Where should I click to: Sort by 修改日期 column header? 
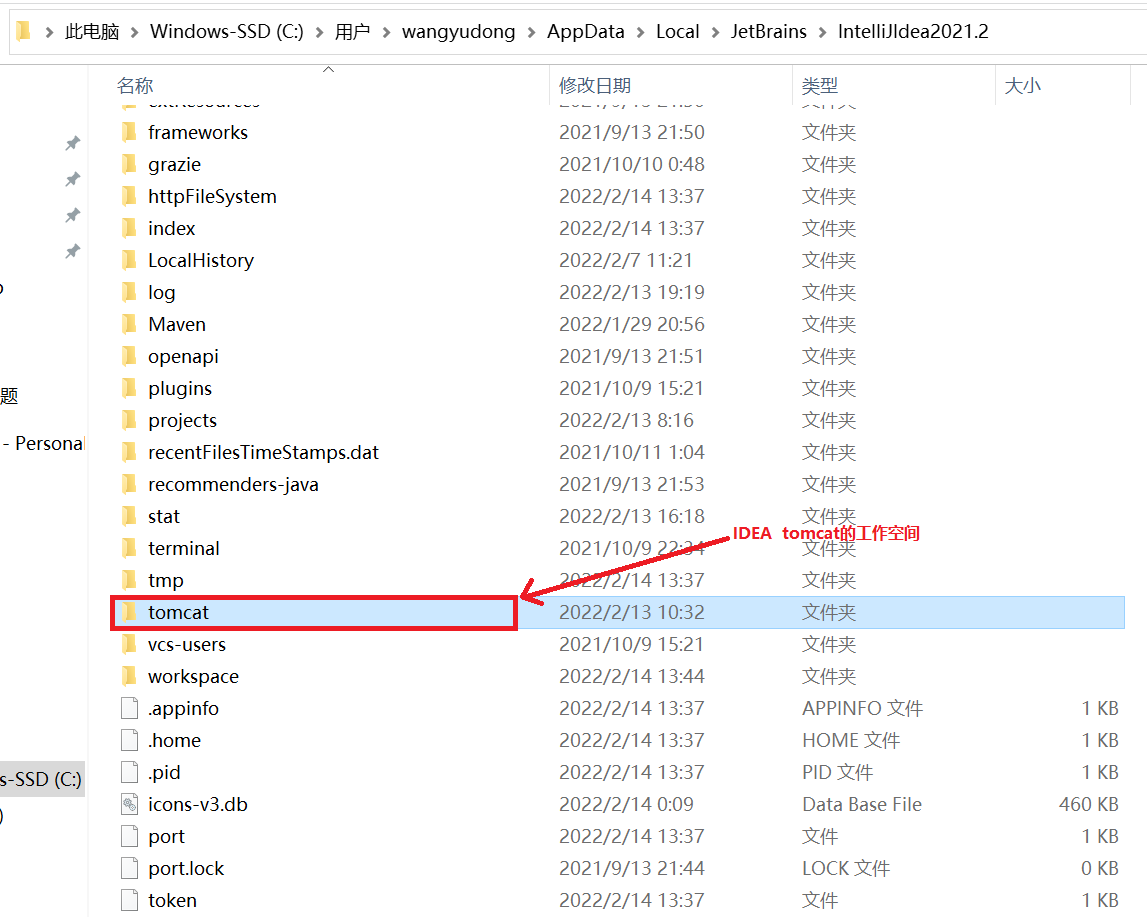click(x=595, y=86)
